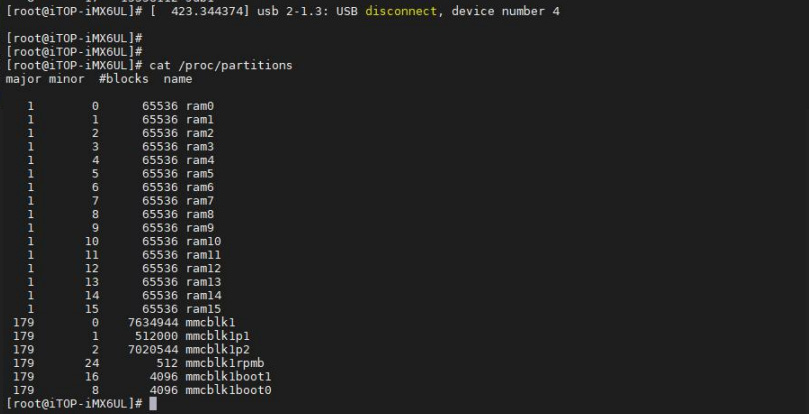Click the ram15 row name
This screenshot has width=809, height=414.
203,309
